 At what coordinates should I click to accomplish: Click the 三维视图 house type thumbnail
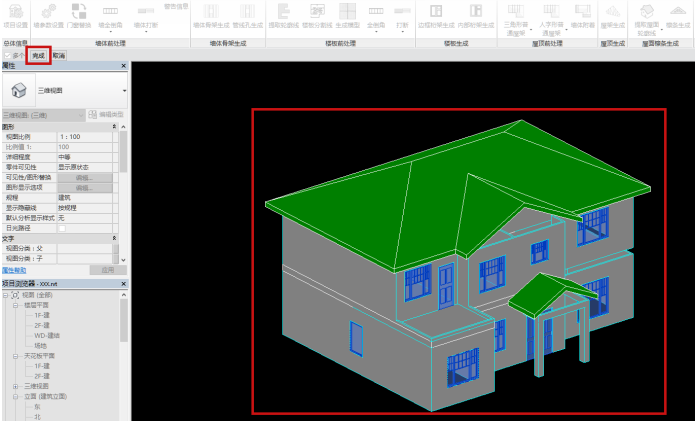[19, 91]
